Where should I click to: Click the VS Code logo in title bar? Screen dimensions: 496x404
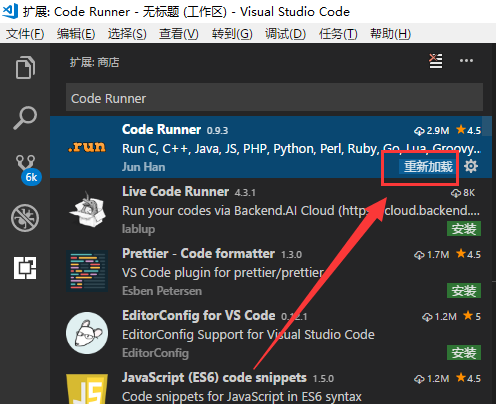10,10
